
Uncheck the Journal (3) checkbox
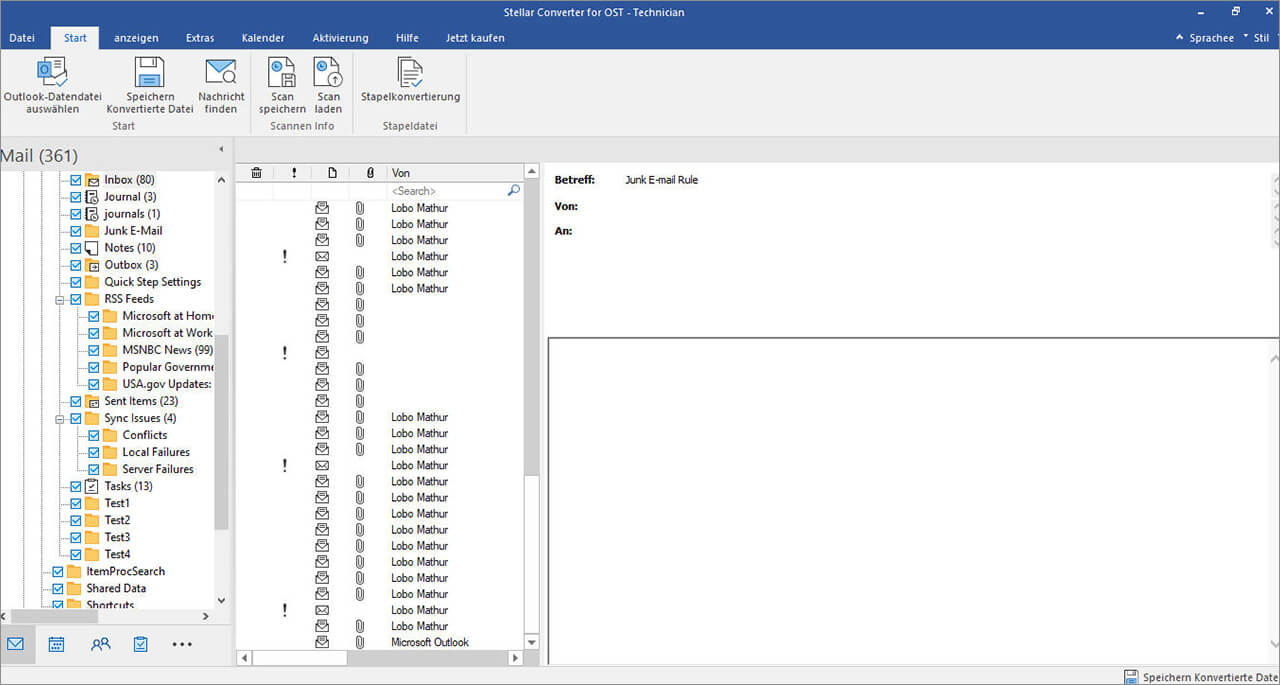click(75, 197)
